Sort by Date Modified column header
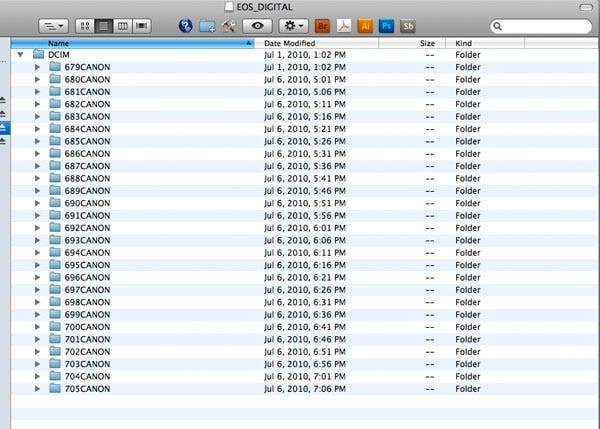 (316, 43)
